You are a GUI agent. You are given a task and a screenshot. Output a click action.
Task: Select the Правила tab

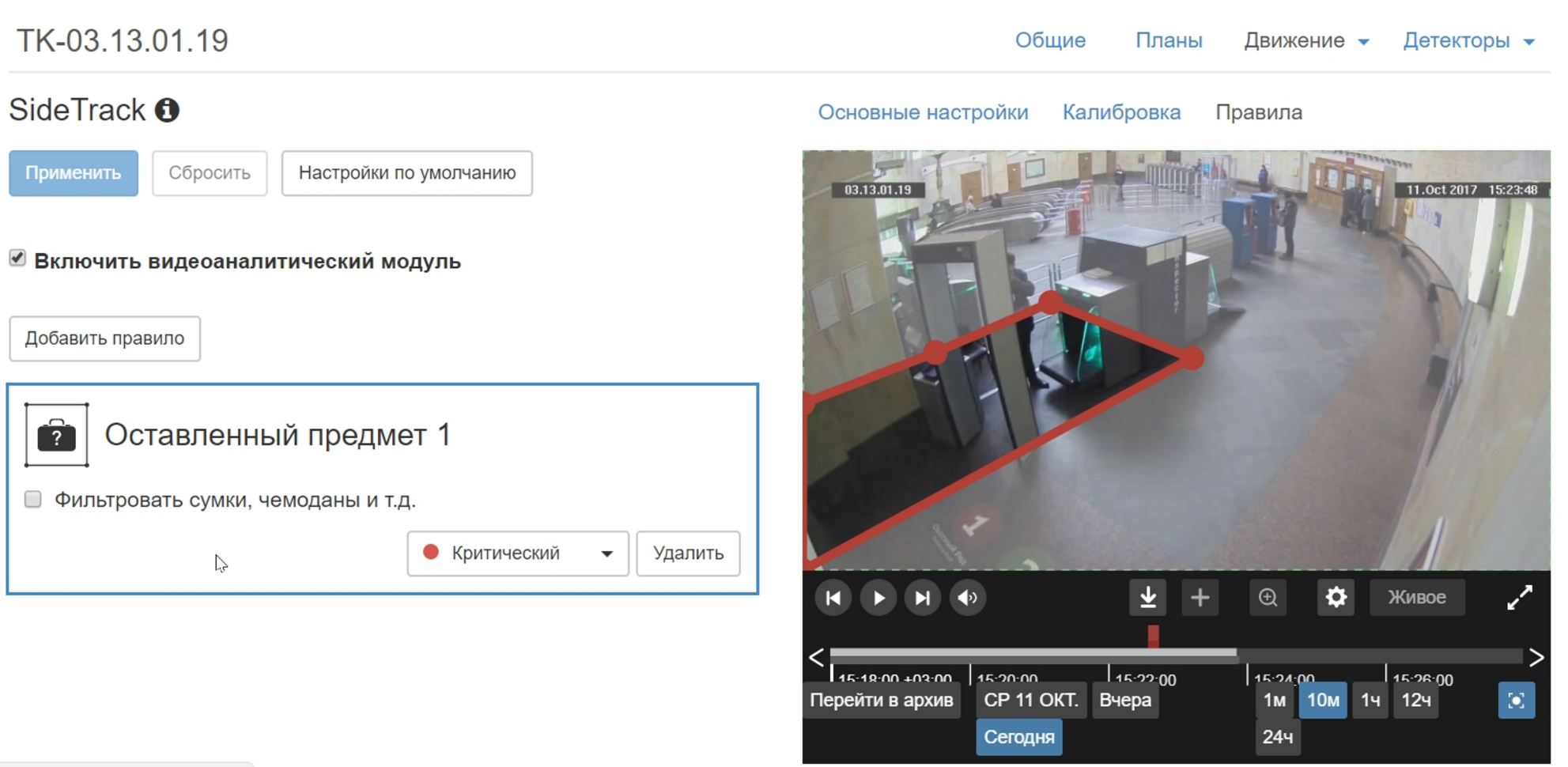(x=1259, y=112)
